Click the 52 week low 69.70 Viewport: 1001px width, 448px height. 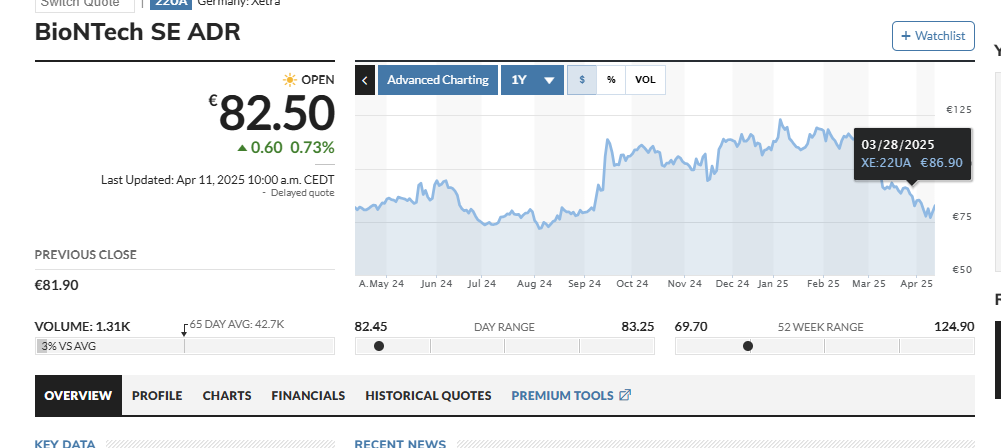tap(691, 327)
